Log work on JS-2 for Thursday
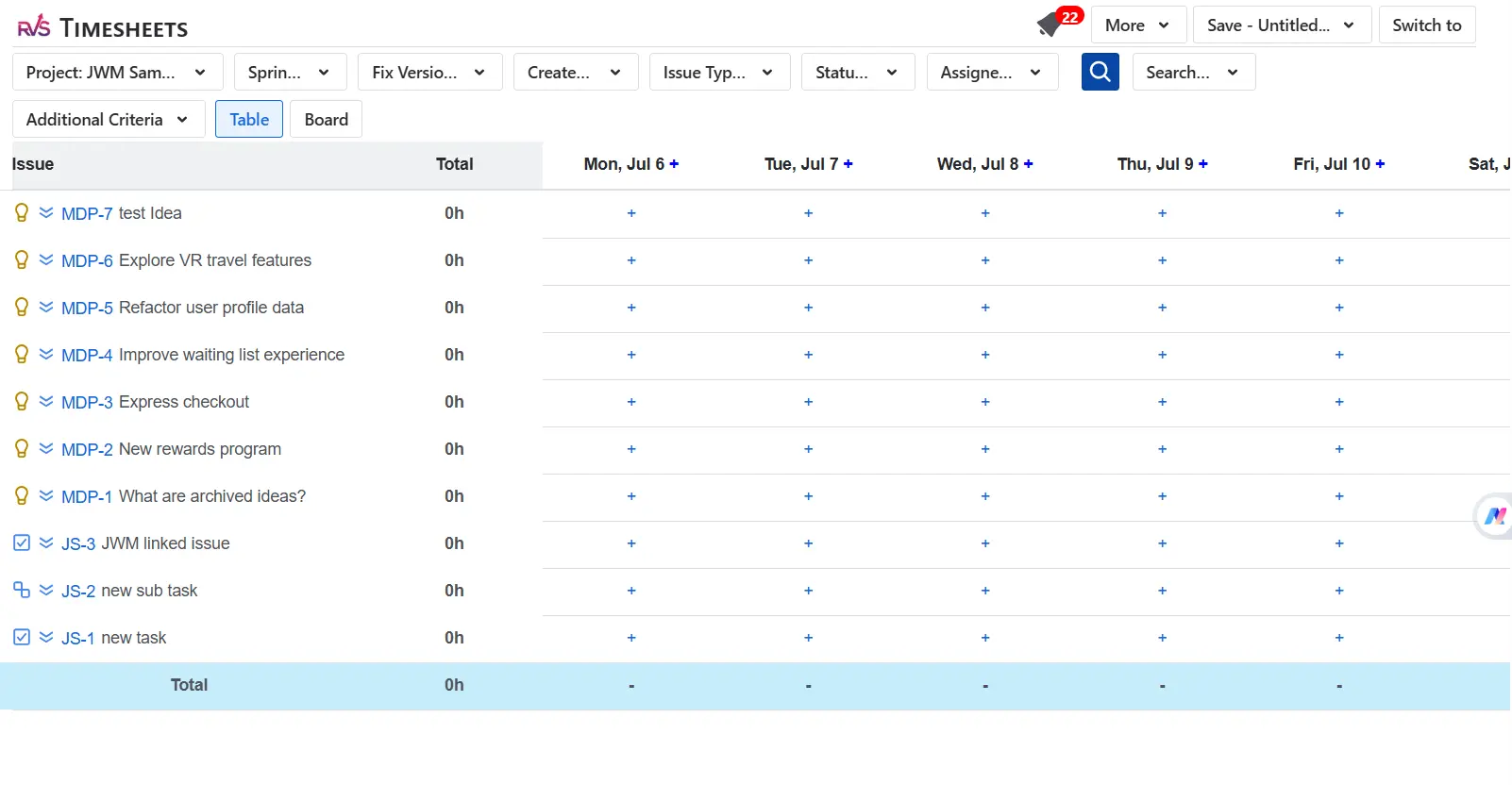This screenshot has height=785, width=1512. pos(1163,591)
